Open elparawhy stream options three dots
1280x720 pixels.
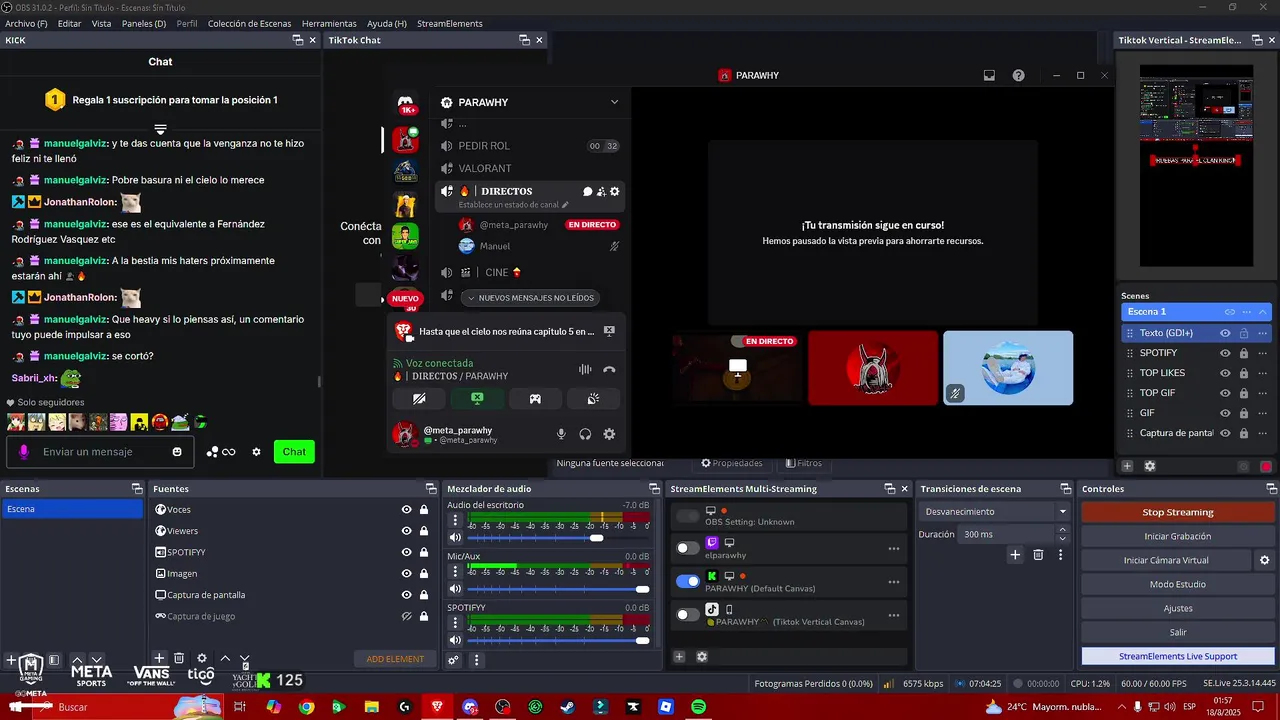coord(893,548)
